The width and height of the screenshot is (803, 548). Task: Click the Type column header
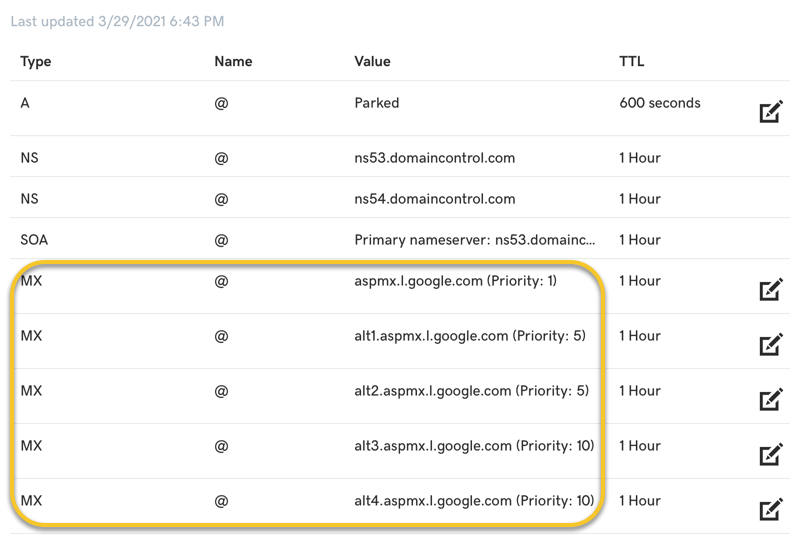(36, 61)
